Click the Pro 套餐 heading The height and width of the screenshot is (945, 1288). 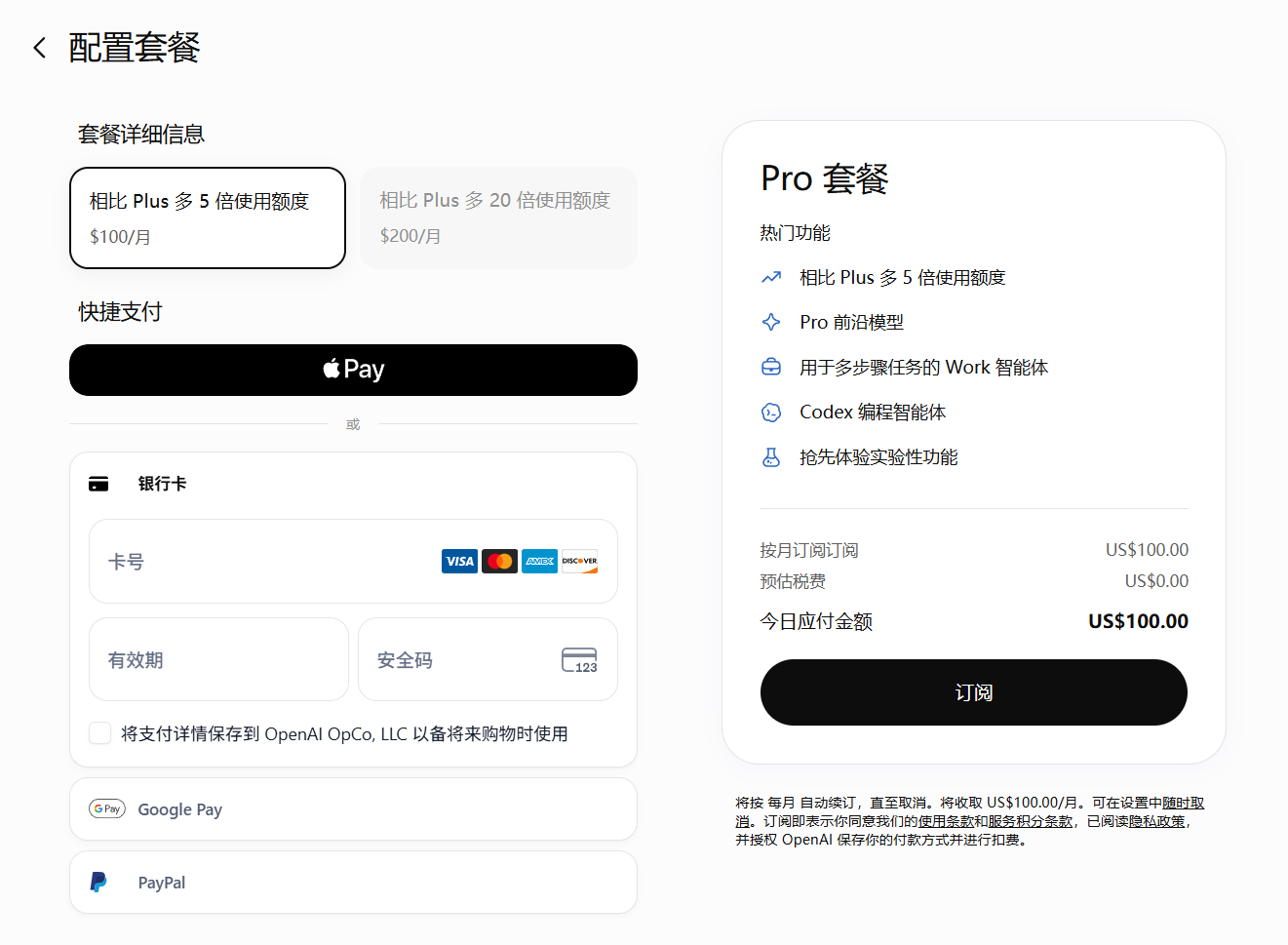tap(825, 178)
